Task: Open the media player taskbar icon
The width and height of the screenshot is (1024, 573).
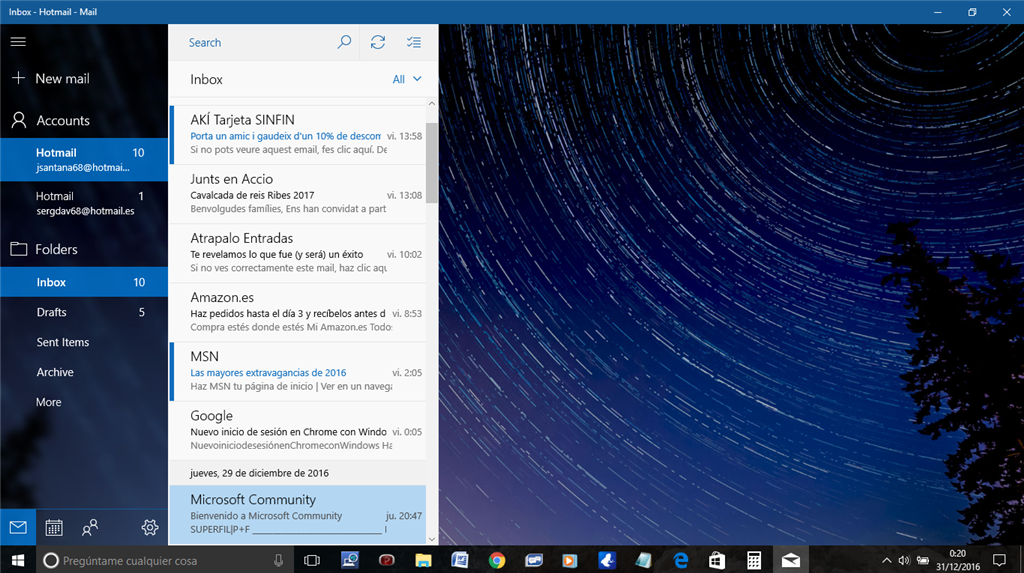Action: tap(570, 560)
